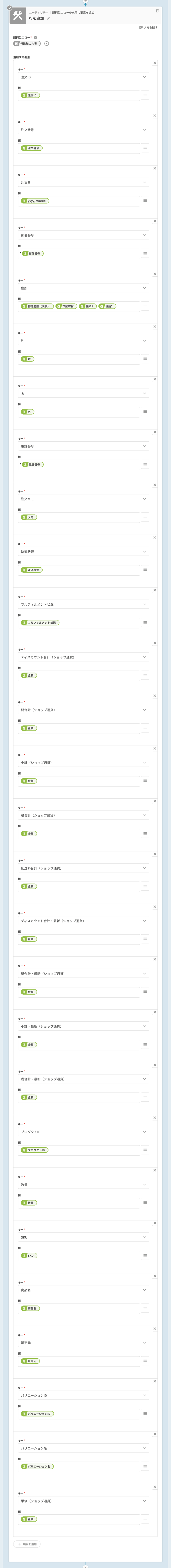The image size is (171, 1568).
Task: Clear the 行追加の内容 echo with x icon
Action: pyautogui.click(x=46, y=44)
